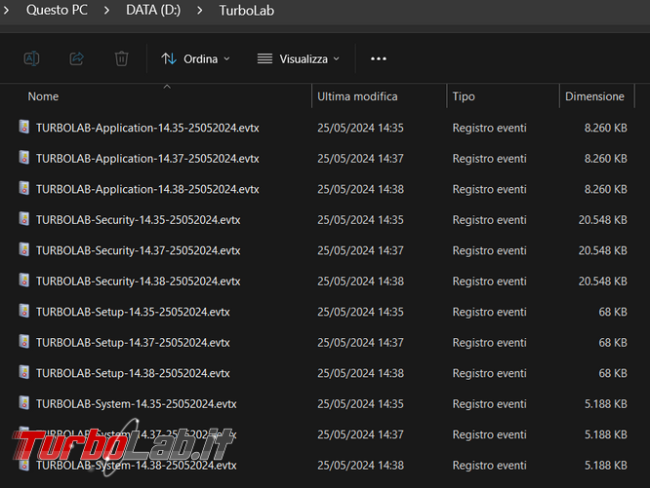Click date 25/05/2024 14:35 of Application-14.35 row

click(360, 128)
